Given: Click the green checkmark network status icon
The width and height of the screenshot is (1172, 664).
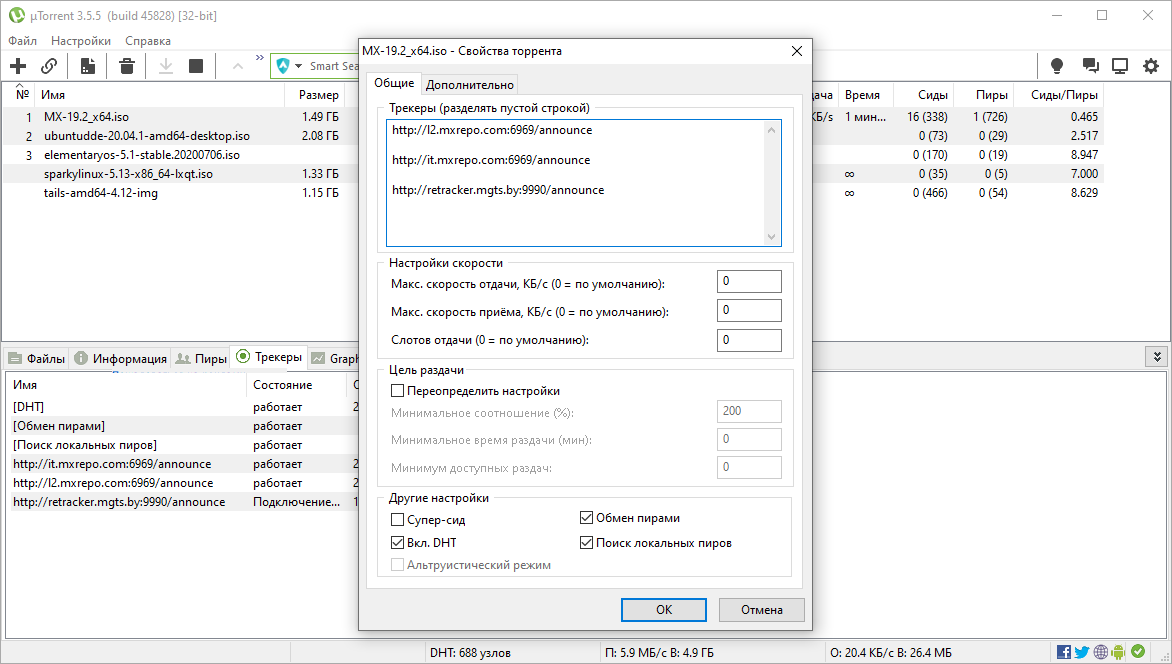Looking at the screenshot, I should pyautogui.click(x=1138, y=651).
